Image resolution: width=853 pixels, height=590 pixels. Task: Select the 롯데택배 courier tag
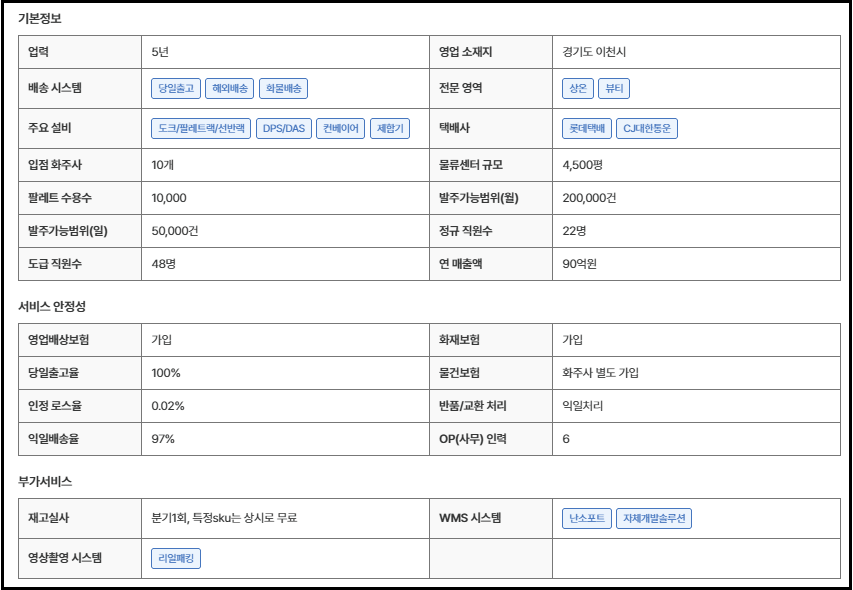point(587,128)
